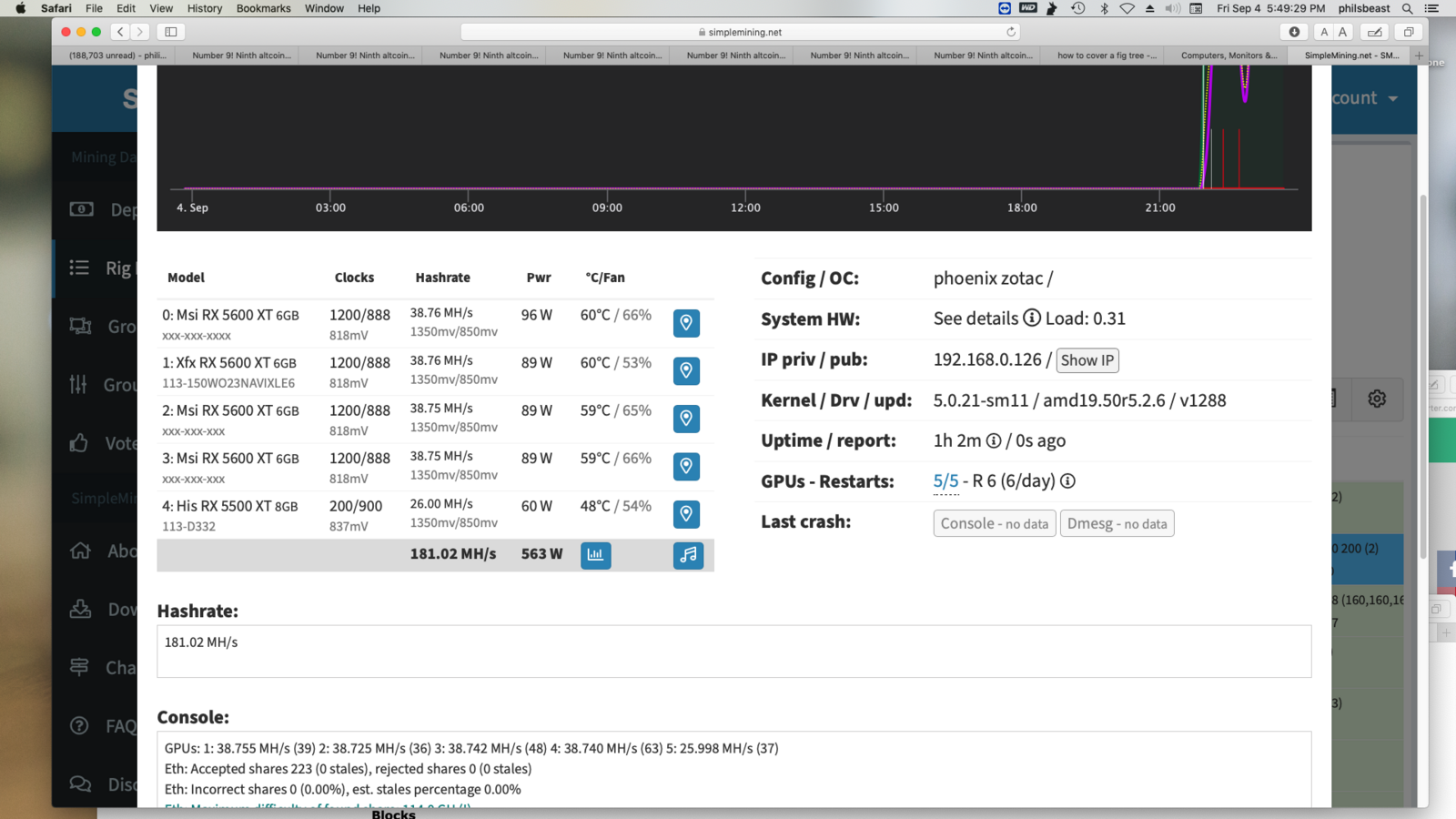
Task: Open the Bookmarks menu
Action: click(x=264, y=8)
